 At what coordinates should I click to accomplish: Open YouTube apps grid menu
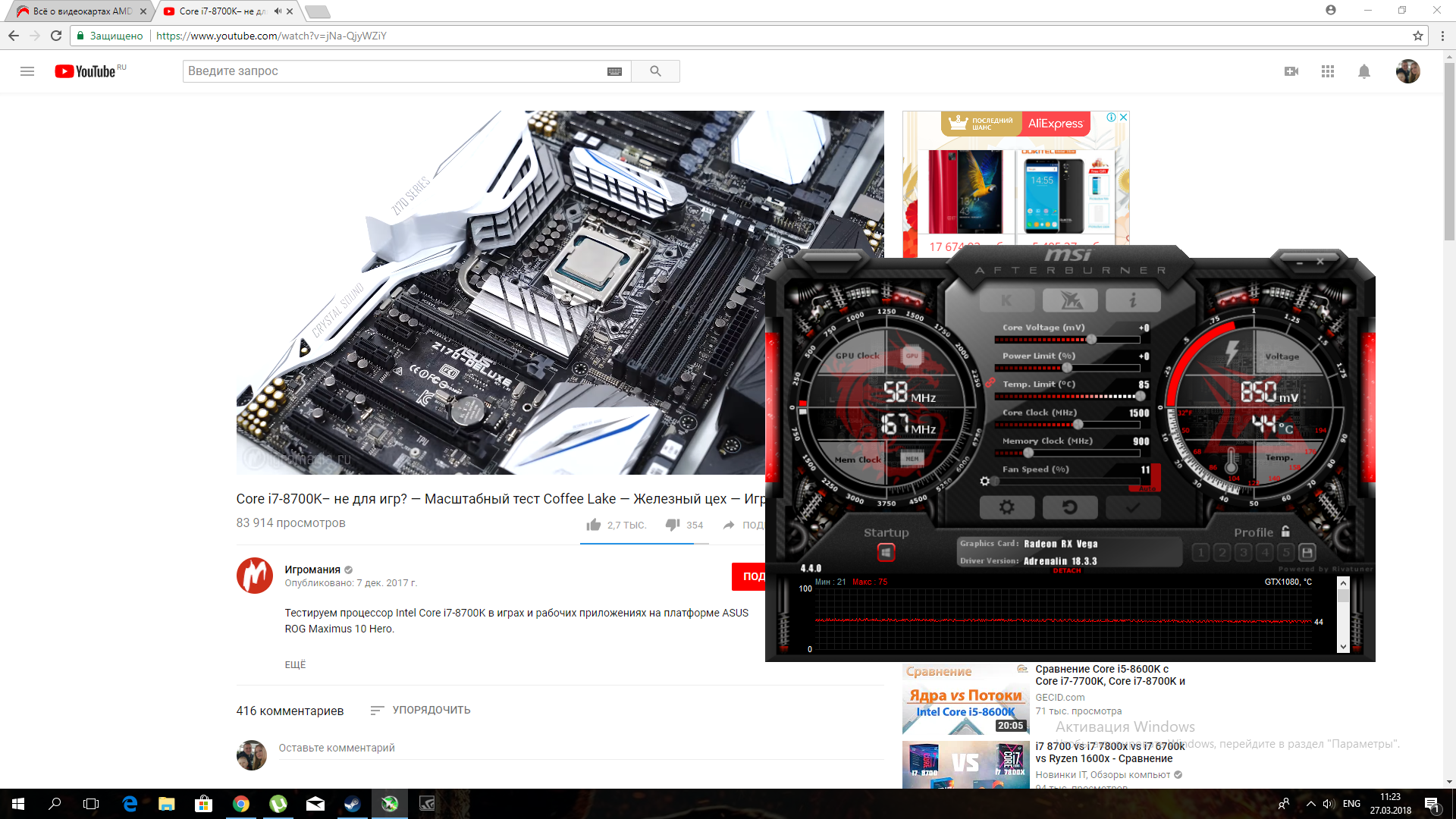(1327, 71)
